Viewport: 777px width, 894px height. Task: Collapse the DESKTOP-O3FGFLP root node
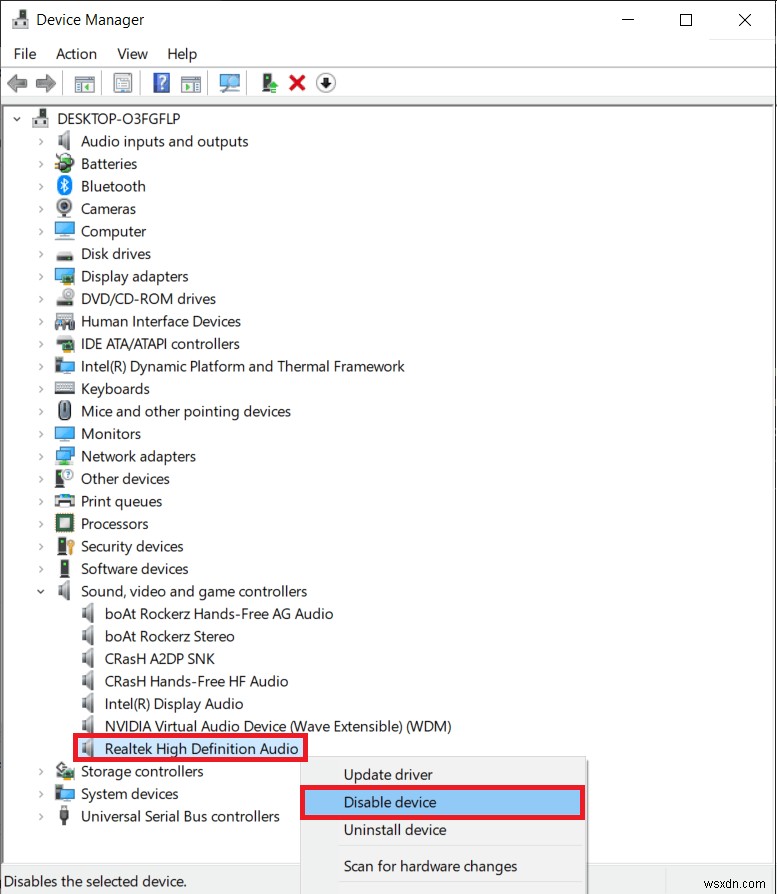click(17, 119)
